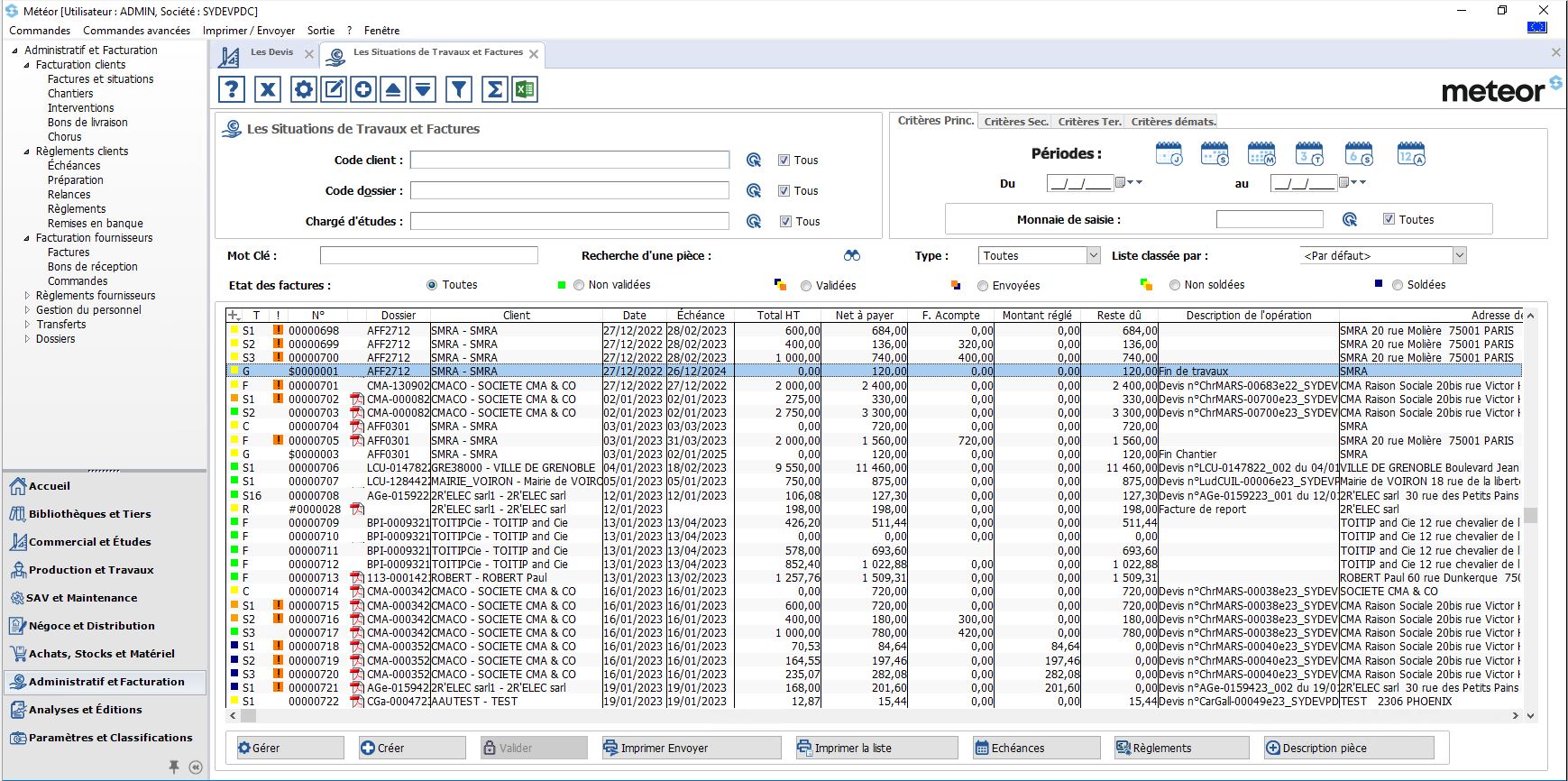
Task: Export list with the Excel icon
Action: [x=525, y=89]
